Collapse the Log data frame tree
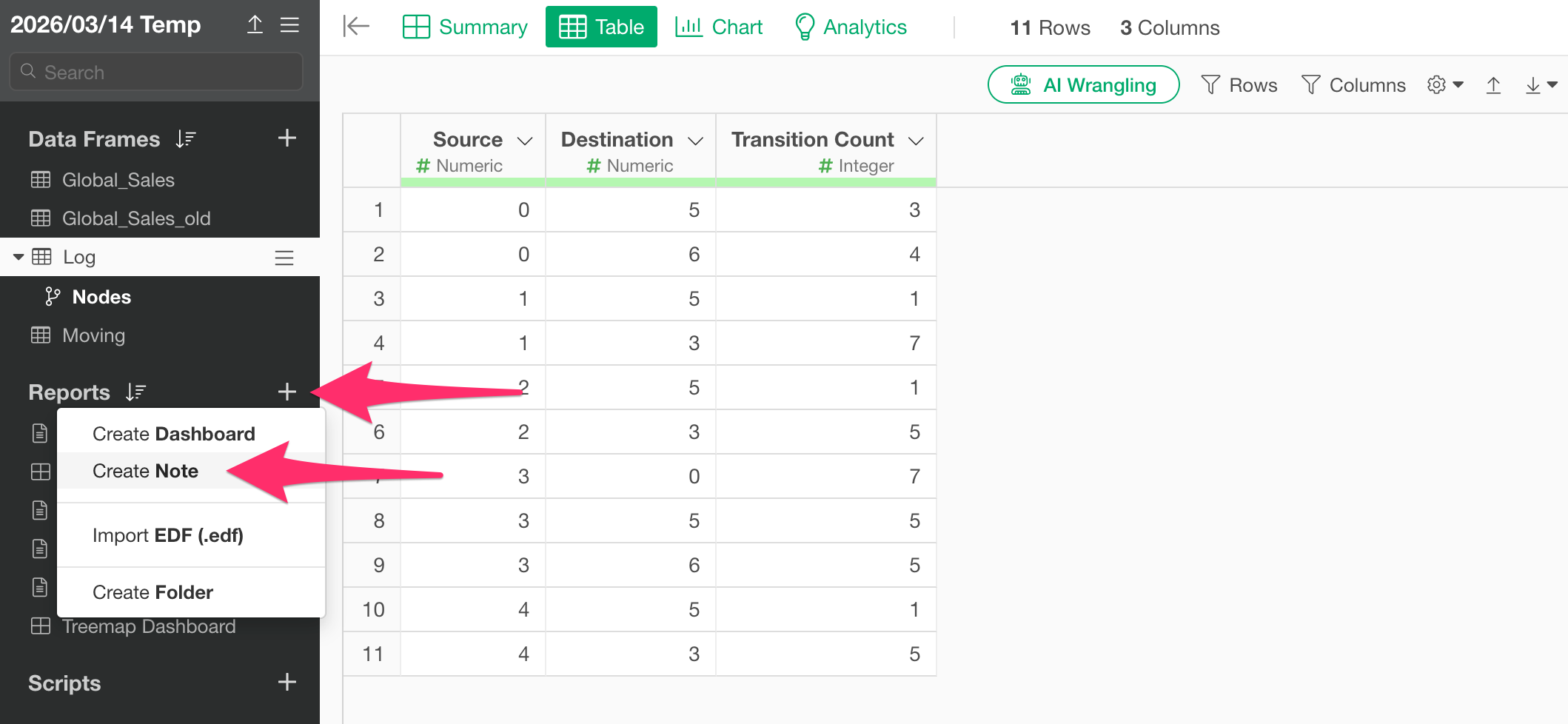The image size is (1568, 724). click(19, 257)
